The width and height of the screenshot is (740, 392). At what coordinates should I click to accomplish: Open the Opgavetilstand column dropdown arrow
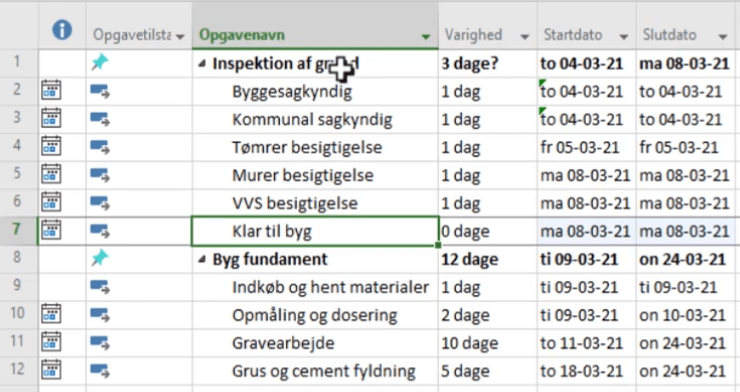pyautogui.click(x=180, y=36)
